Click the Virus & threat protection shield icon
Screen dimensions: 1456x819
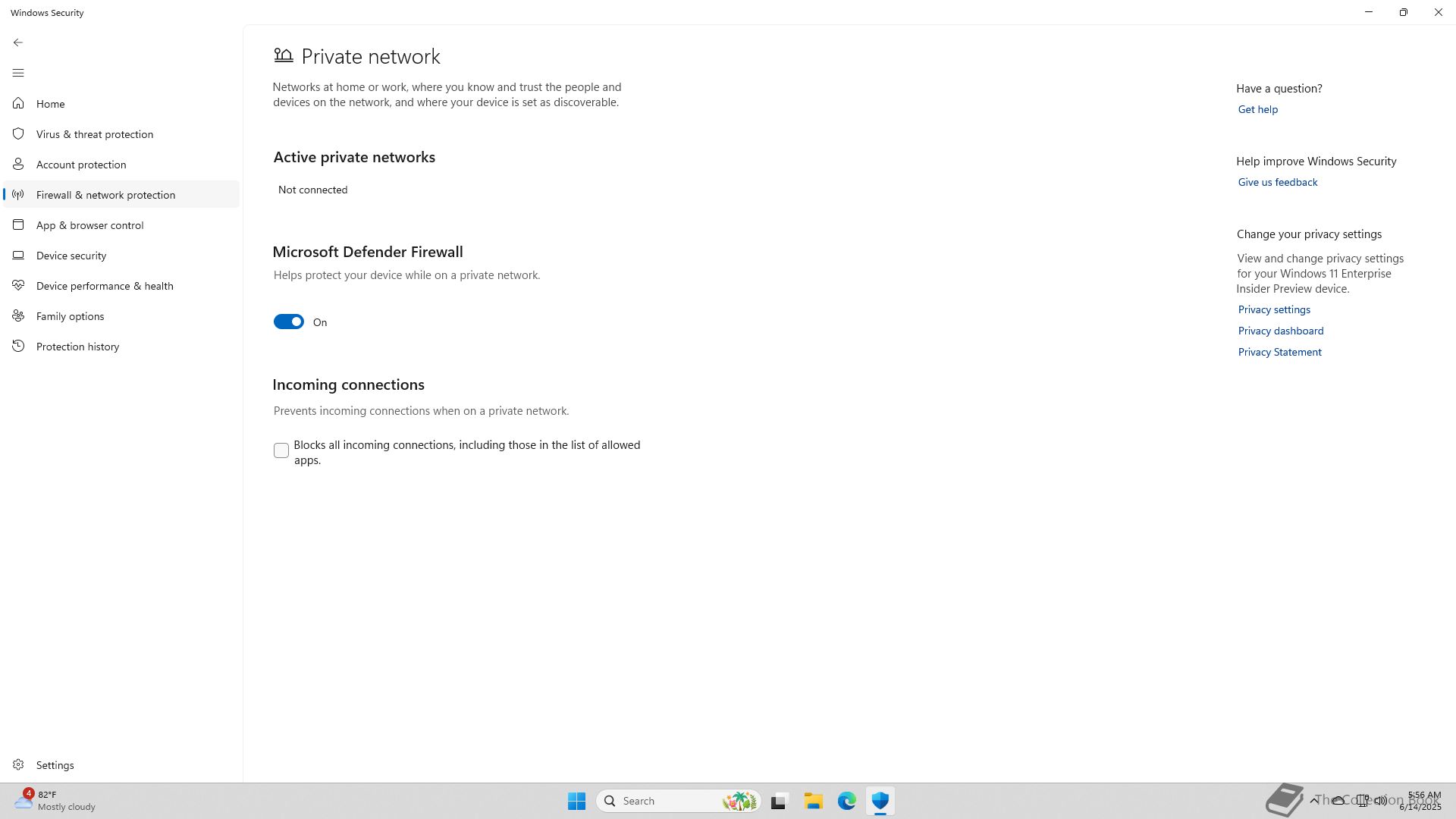[18, 133]
